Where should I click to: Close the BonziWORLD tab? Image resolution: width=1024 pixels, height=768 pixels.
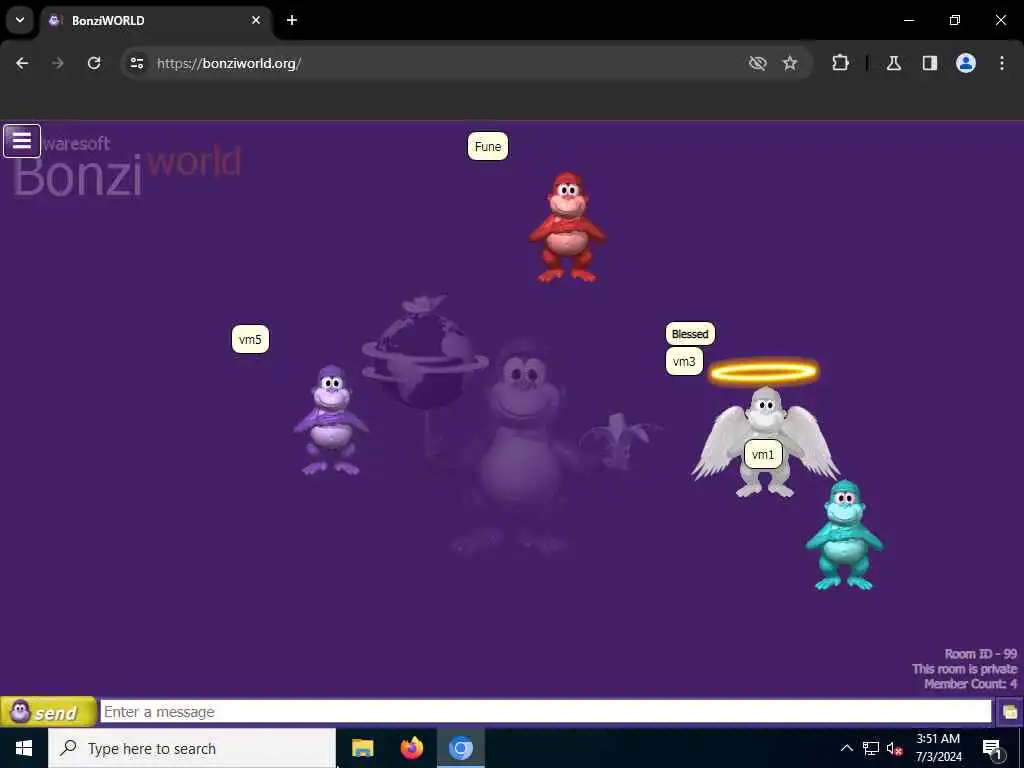click(x=256, y=20)
